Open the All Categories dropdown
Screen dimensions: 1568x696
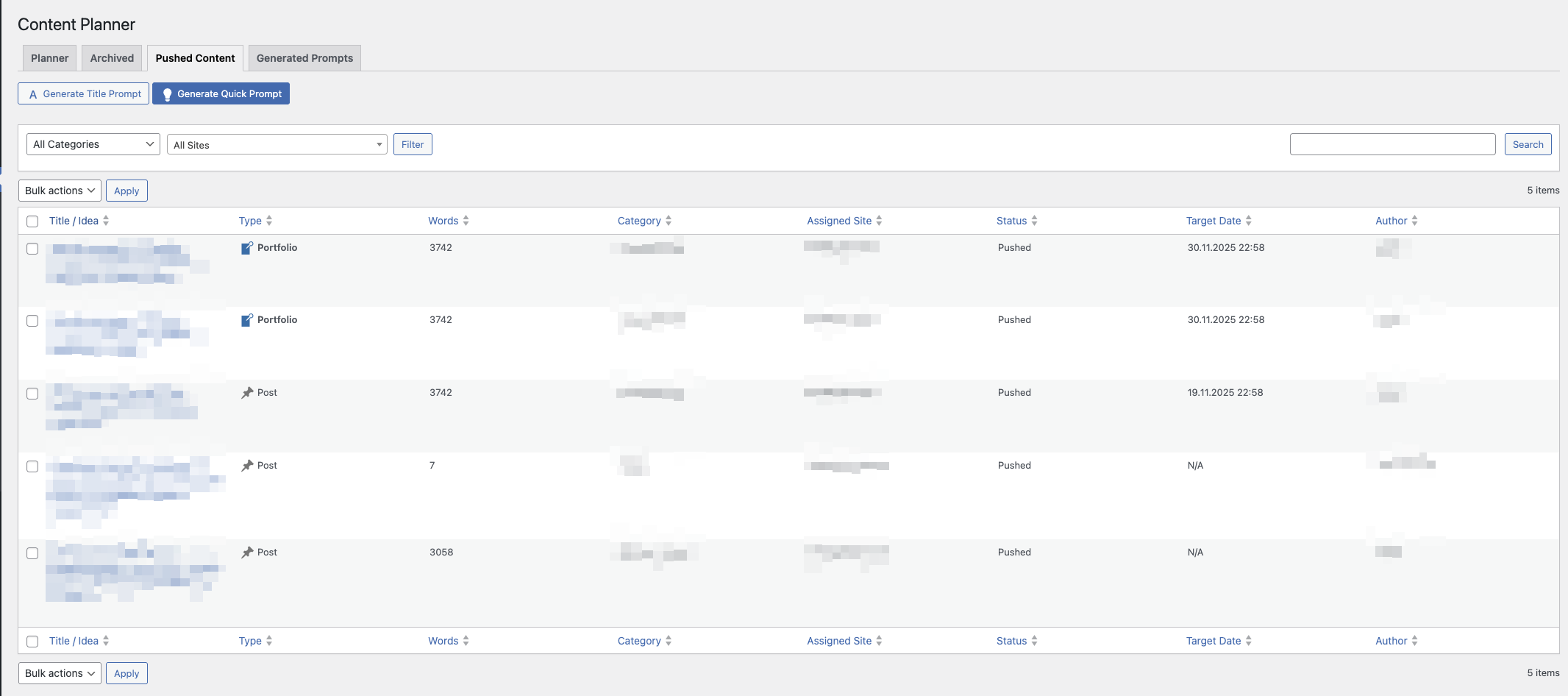(93, 144)
